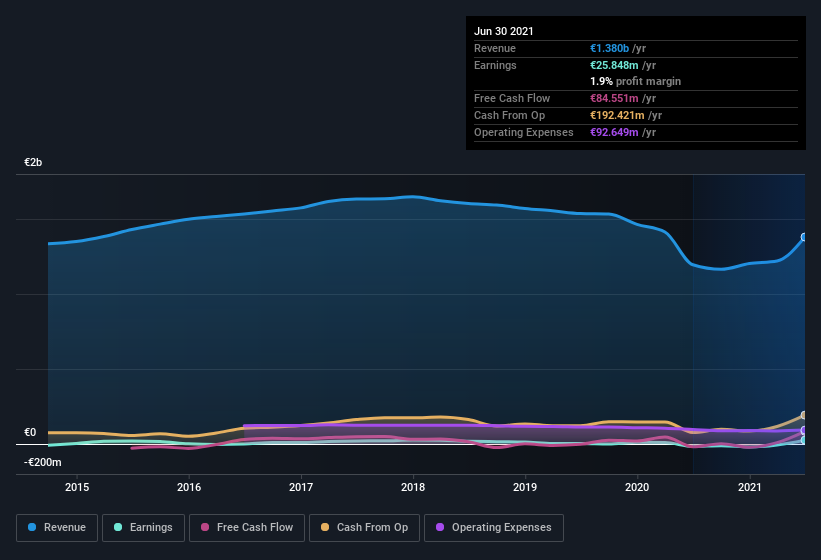The image size is (821, 560).
Task: Click the €92.649m operating expenses value
Action: tap(614, 132)
